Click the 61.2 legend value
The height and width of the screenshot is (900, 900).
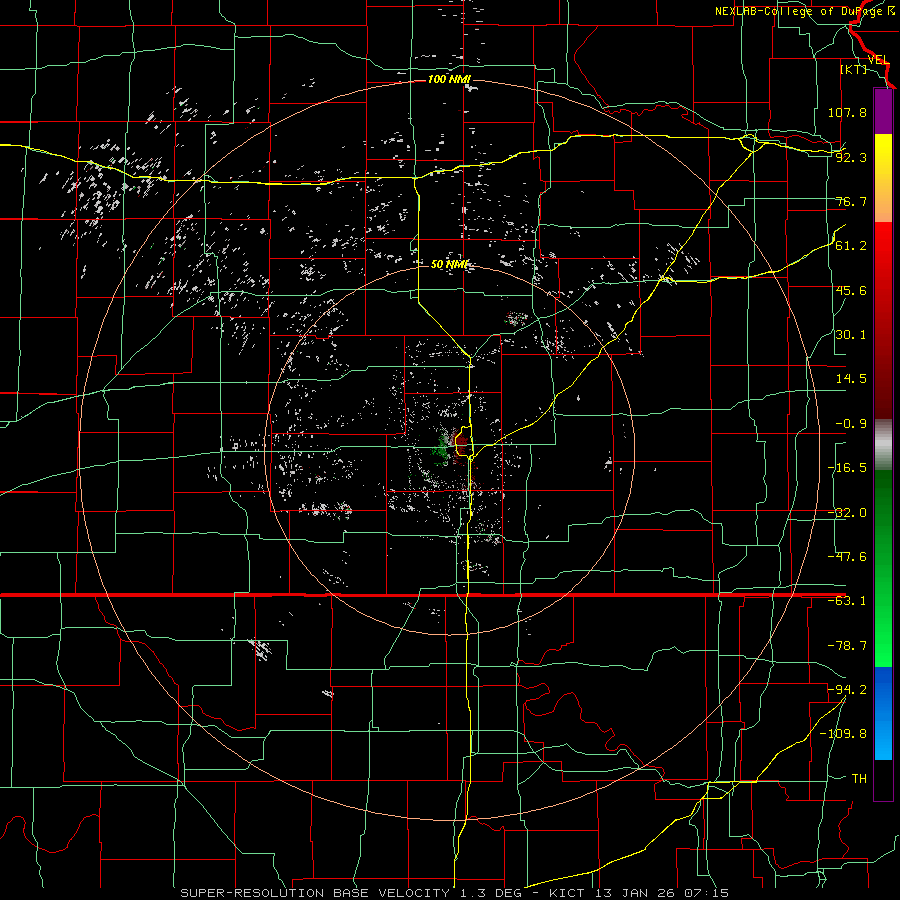coord(851,246)
